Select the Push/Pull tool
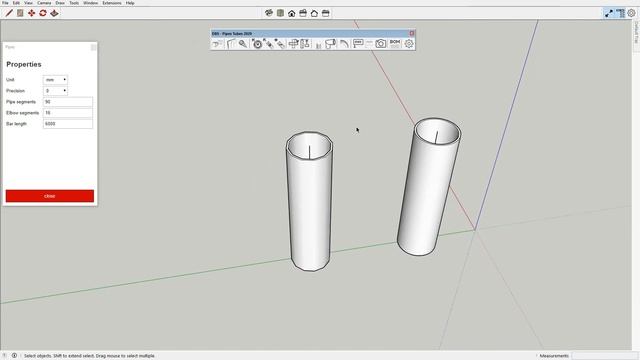The height and width of the screenshot is (360, 640). point(54,13)
